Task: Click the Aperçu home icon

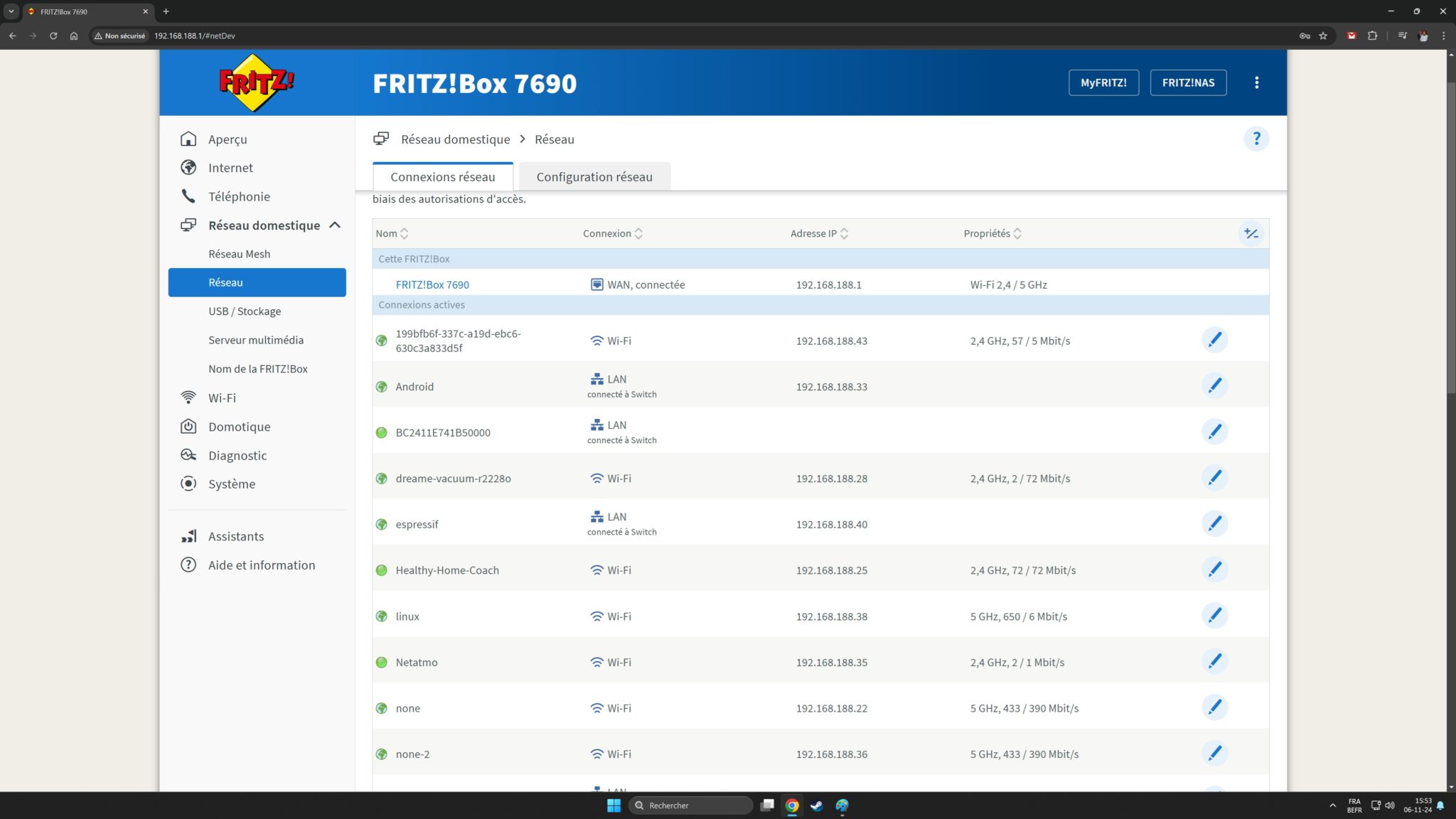Action: 188,139
